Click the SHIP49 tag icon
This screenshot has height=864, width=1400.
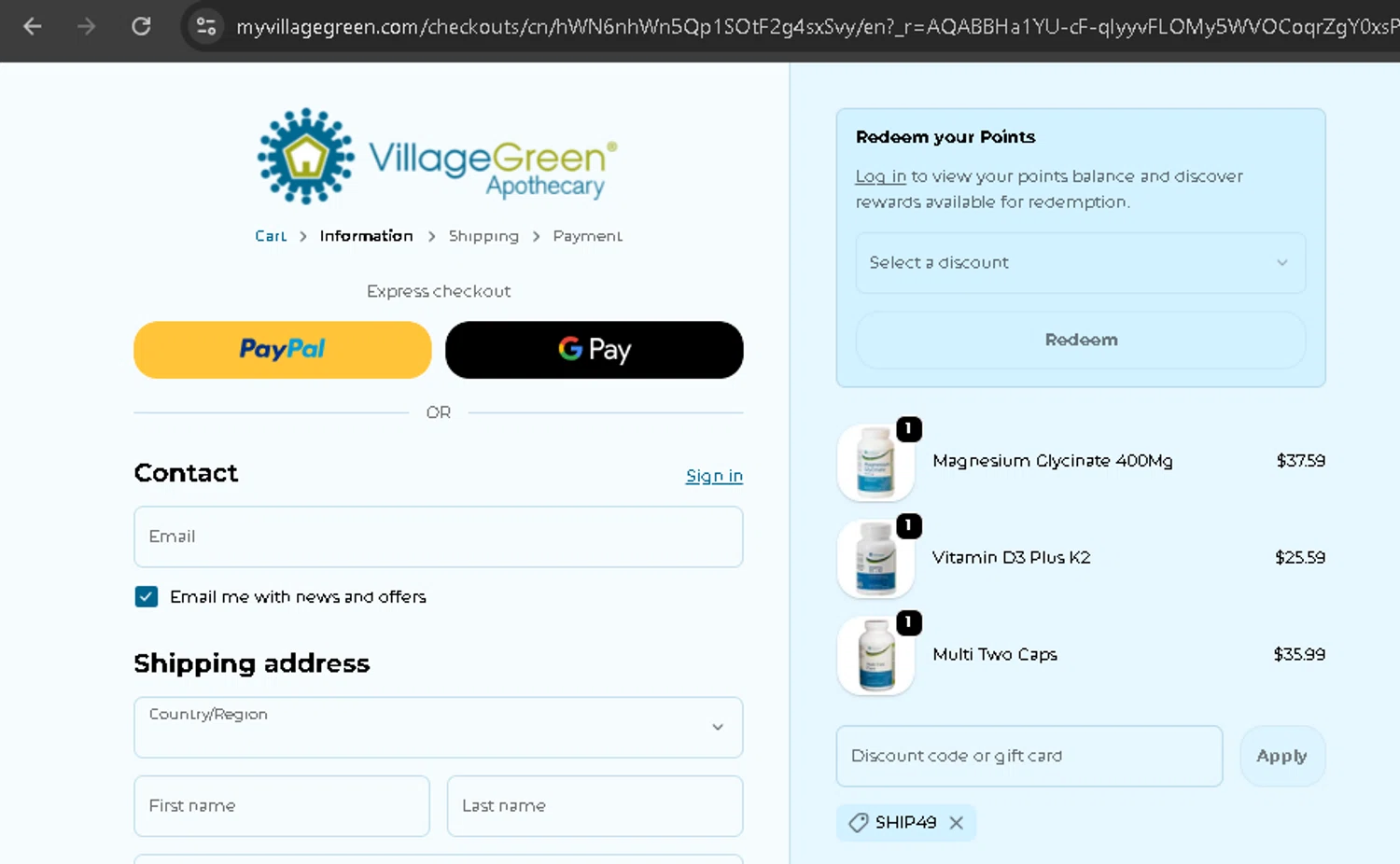tap(858, 823)
